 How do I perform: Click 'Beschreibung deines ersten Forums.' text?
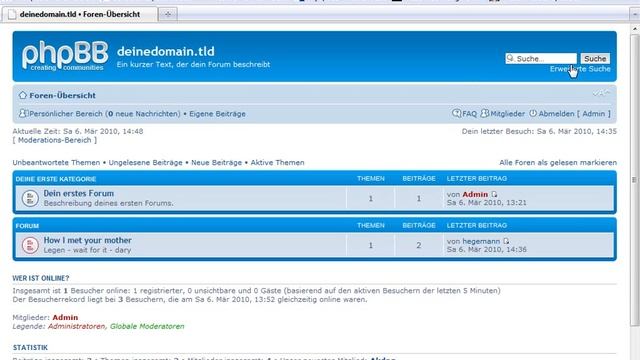pos(109,203)
